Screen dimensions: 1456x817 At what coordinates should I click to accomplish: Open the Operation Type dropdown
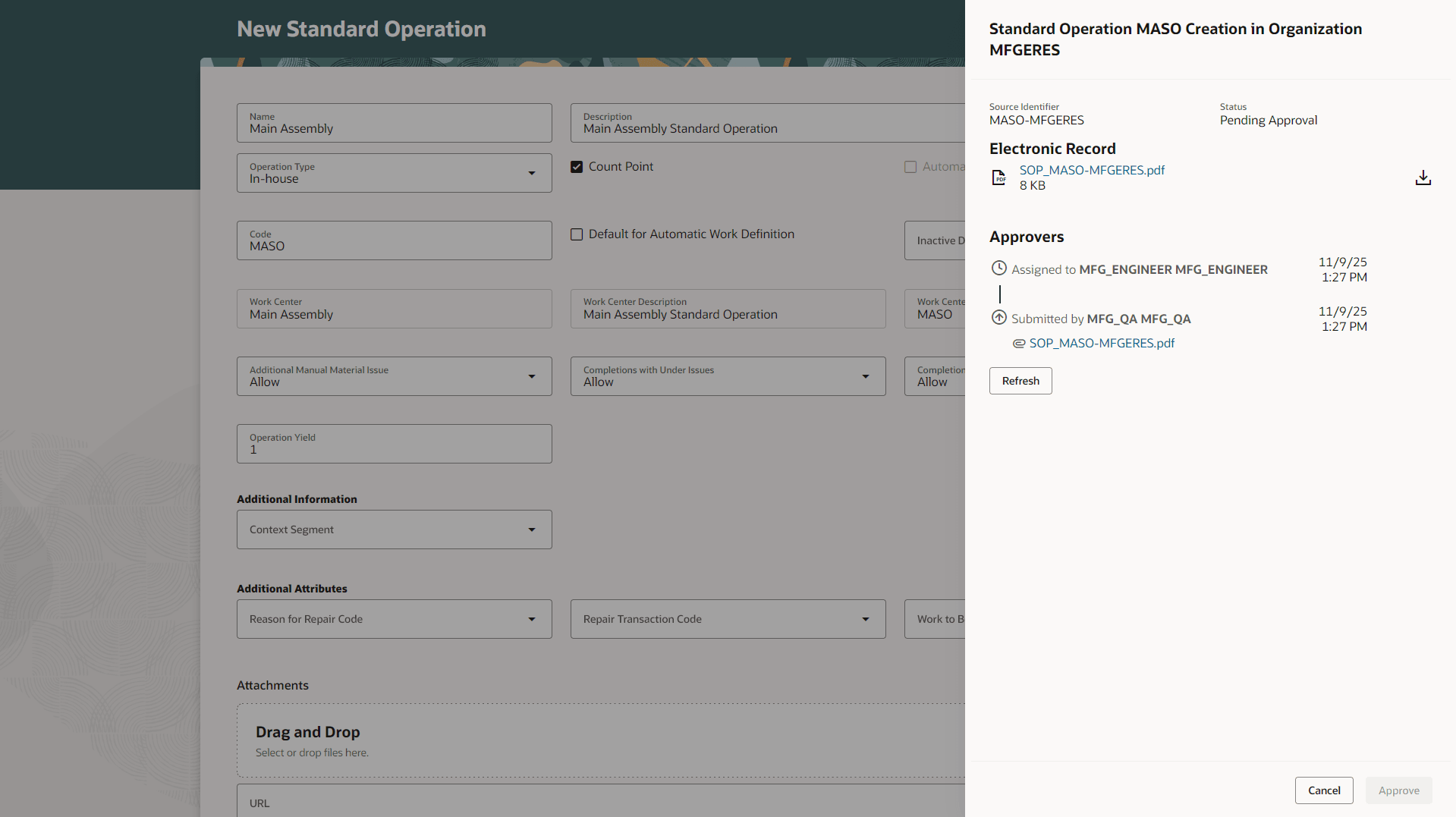pyautogui.click(x=532, y=173)
